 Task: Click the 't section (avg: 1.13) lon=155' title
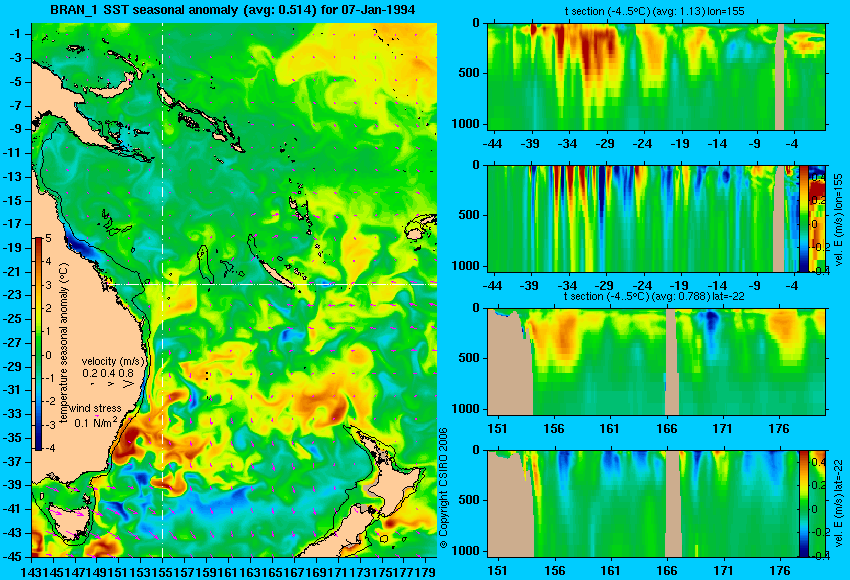click(654, 11)
